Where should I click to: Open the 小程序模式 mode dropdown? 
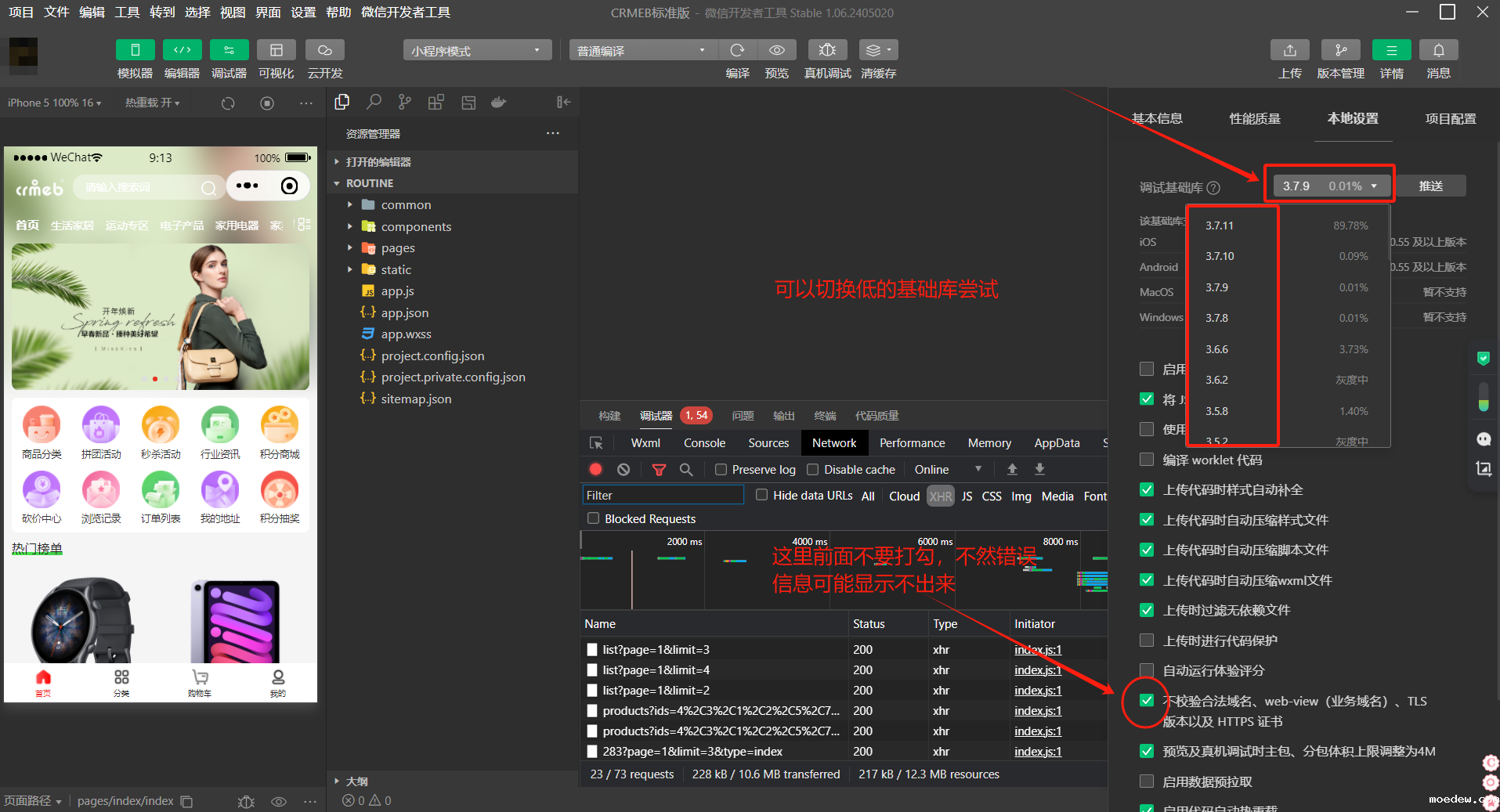point(476,51)
